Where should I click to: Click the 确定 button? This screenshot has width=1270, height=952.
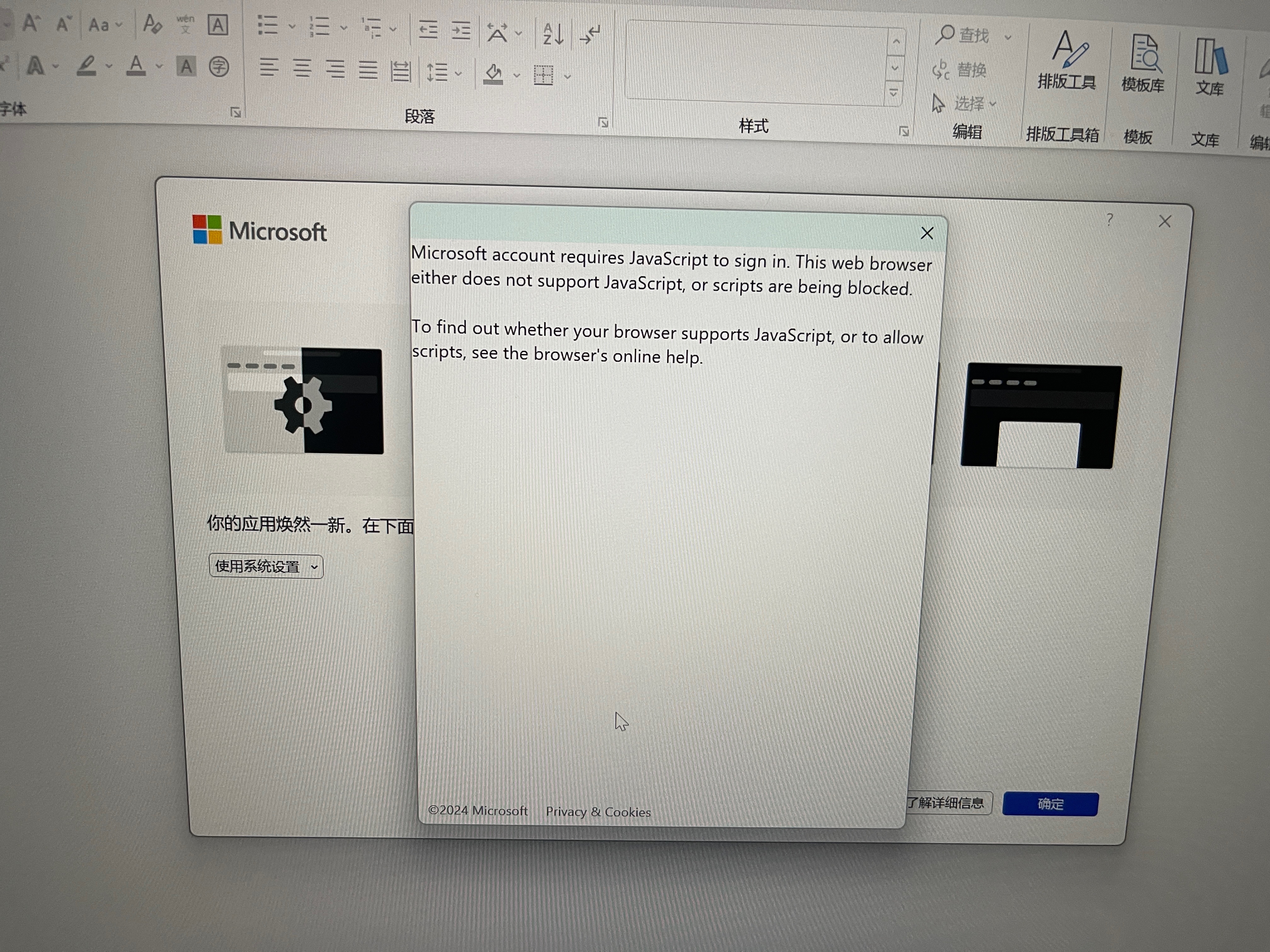1050,804
